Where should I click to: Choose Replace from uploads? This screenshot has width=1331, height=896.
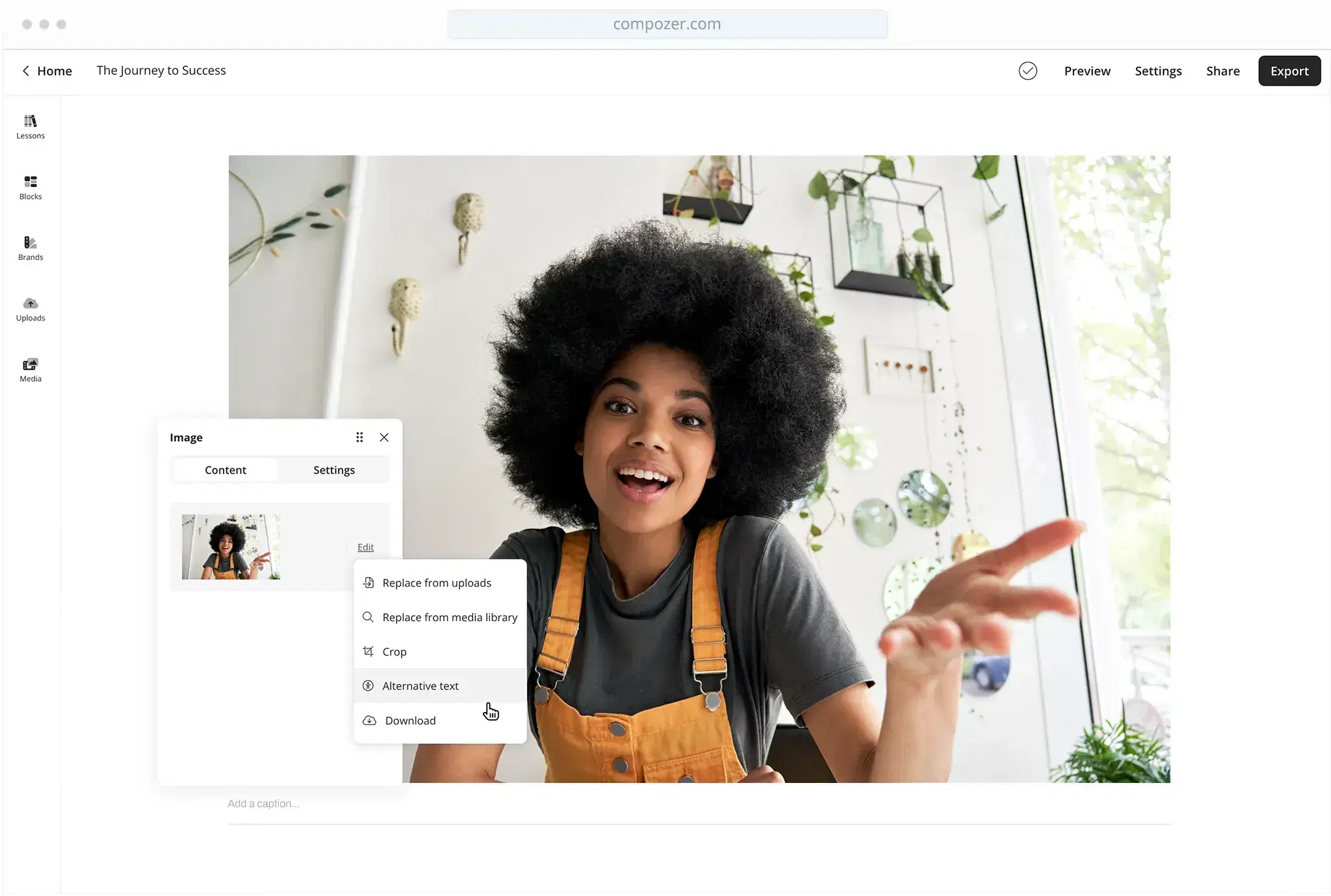pyautogui.click(x=436, y=583)
